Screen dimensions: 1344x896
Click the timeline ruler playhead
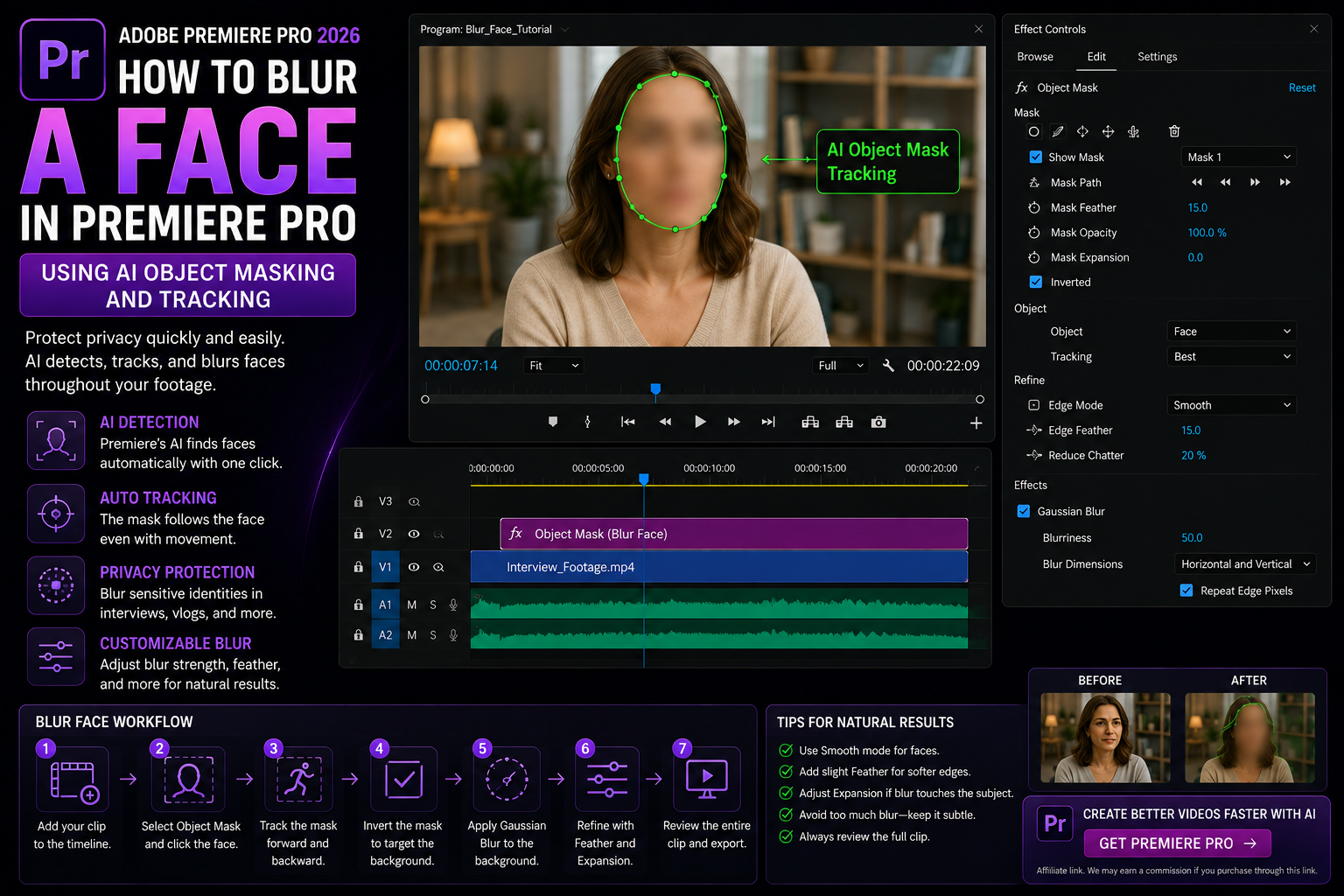(x=644, y=479)
